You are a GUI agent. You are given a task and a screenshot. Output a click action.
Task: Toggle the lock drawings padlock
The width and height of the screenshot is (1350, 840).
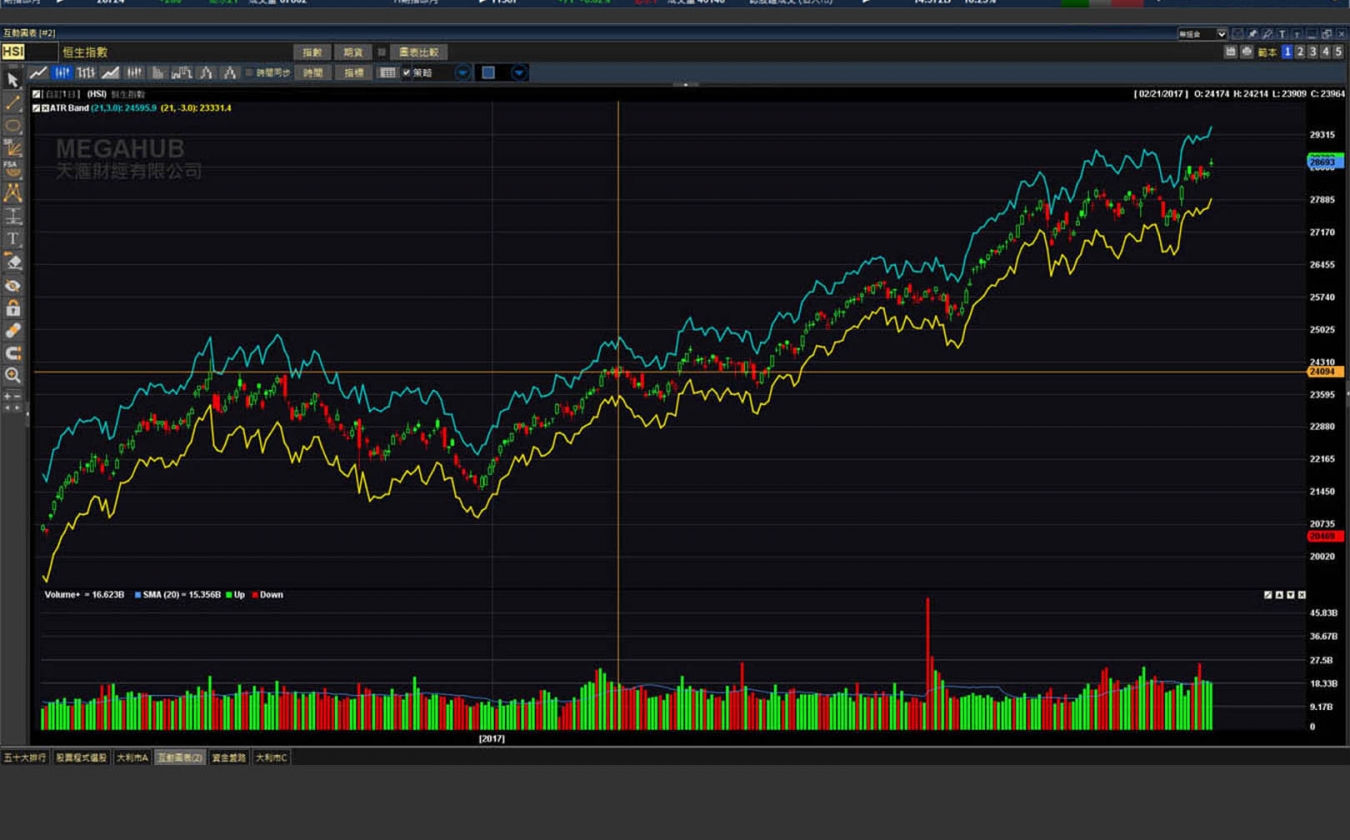pyautogui.click(x=13, y=308)
